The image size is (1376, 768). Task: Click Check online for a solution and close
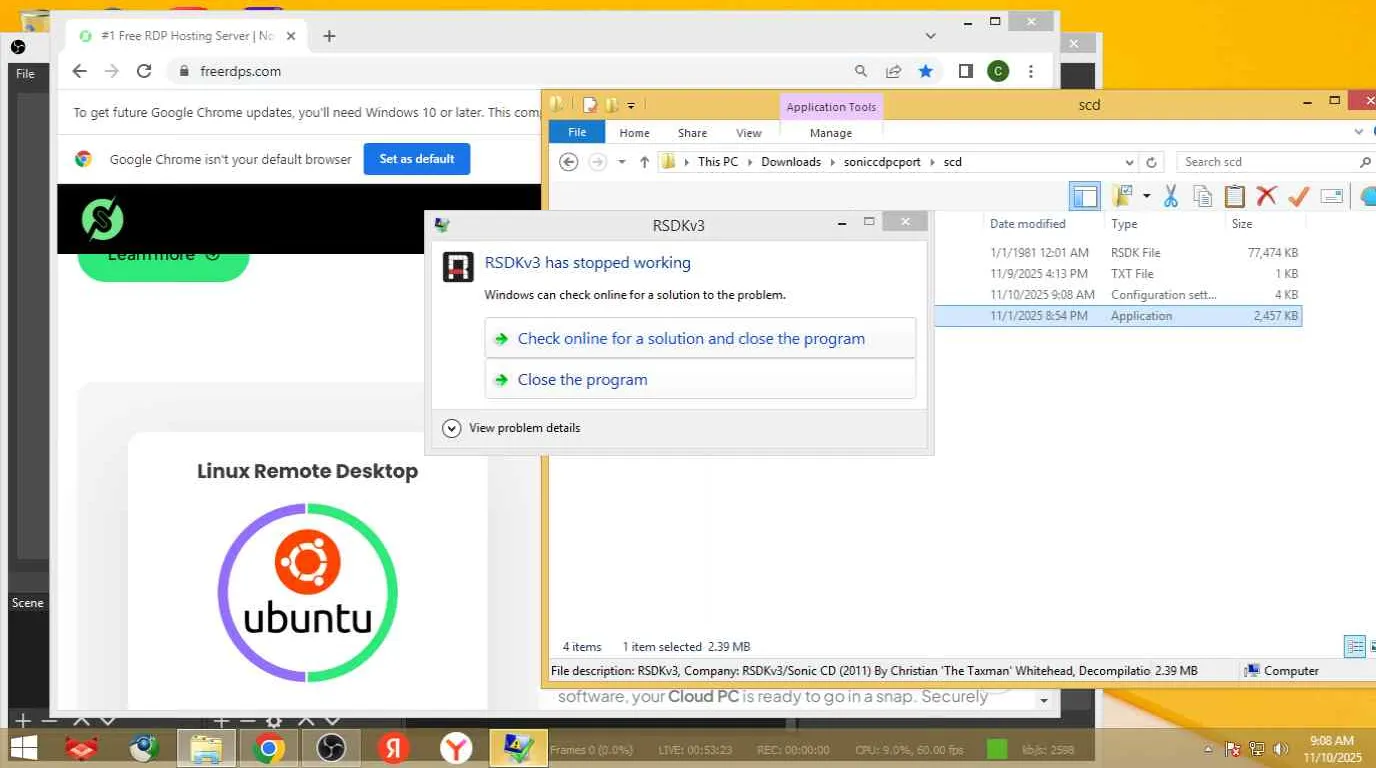click(700, 338)
